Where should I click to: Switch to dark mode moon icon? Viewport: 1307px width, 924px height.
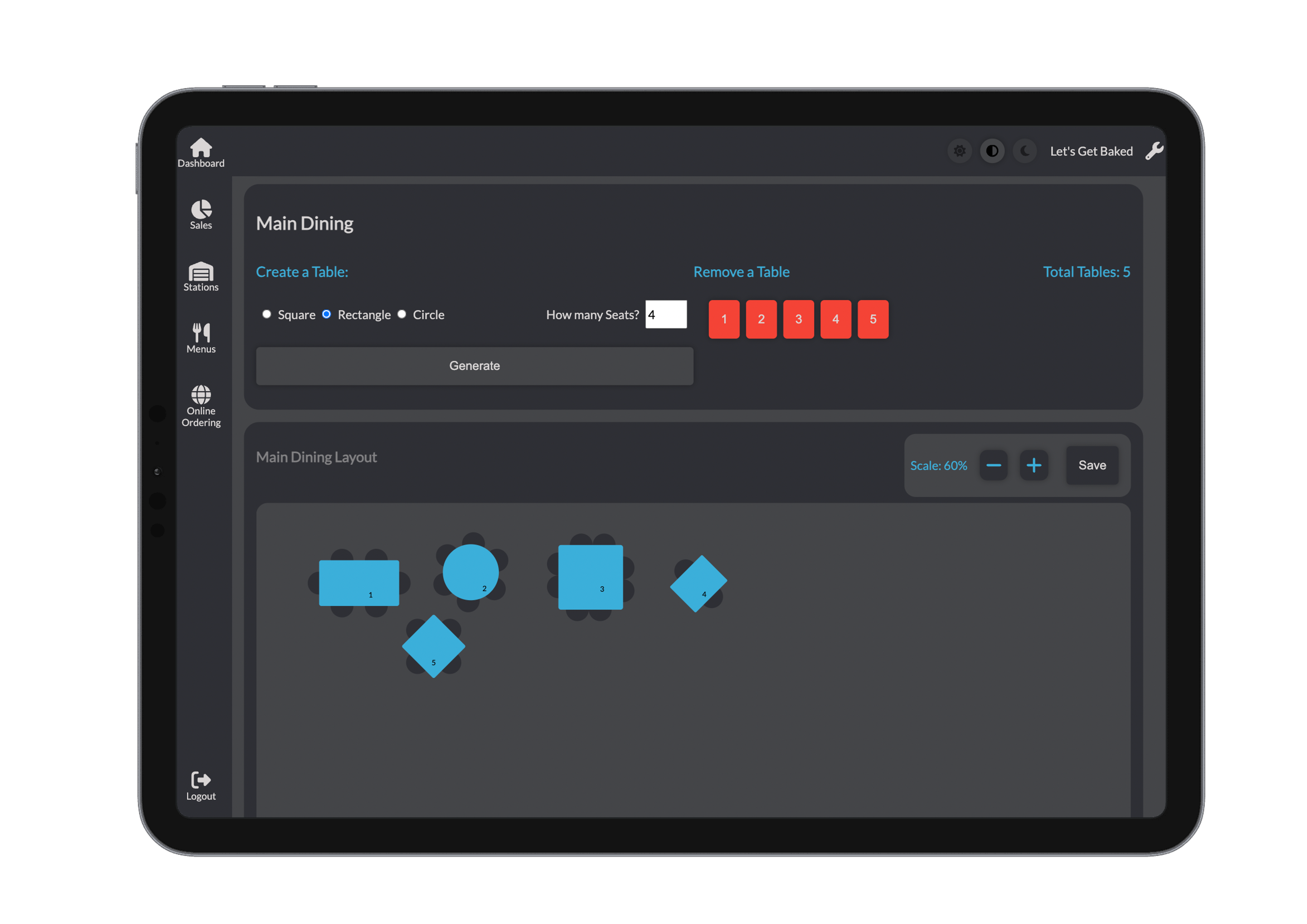click(x=1025, y=151)
